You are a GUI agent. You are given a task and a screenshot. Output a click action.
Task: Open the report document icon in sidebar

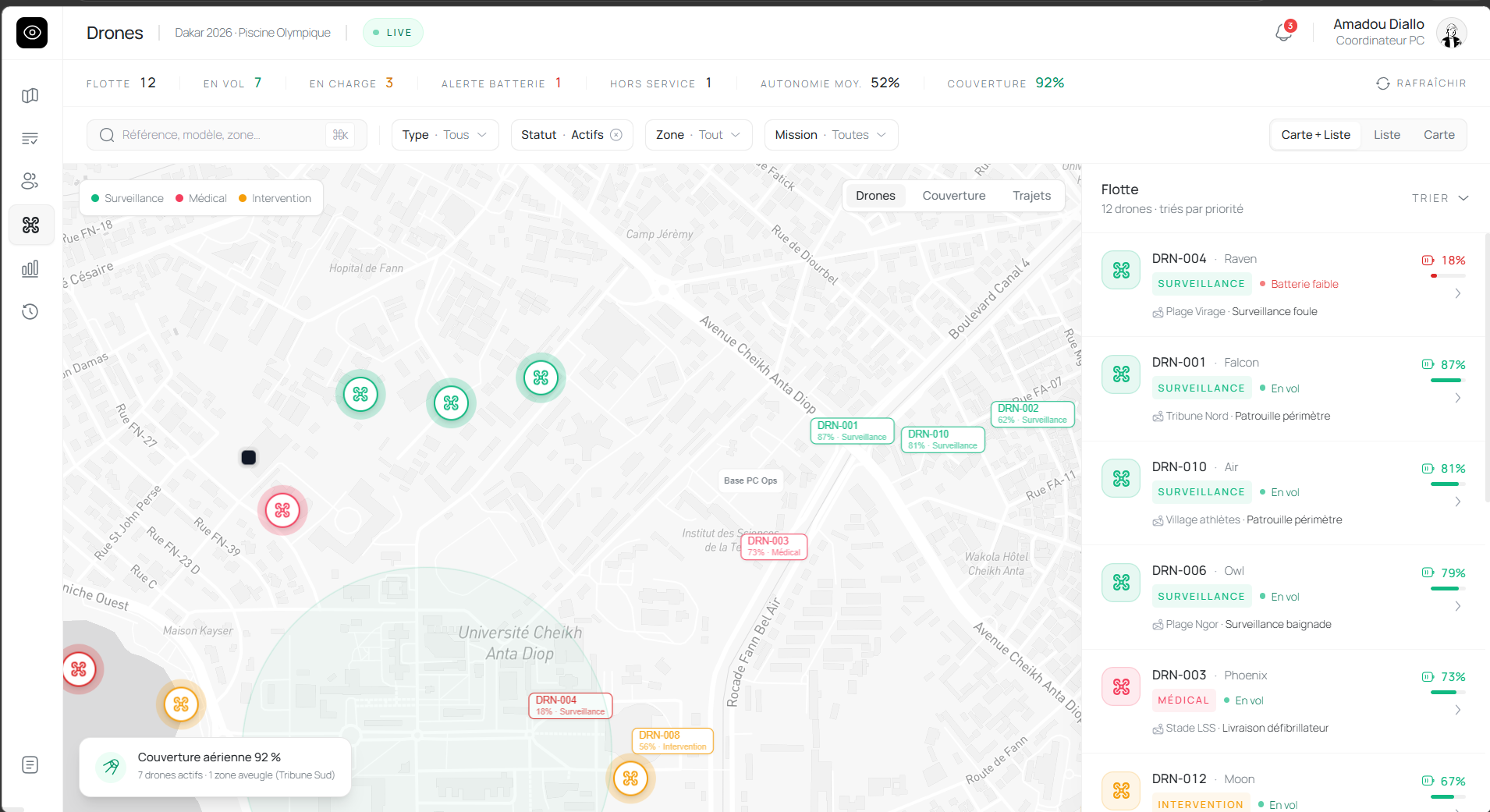click(x=30, y=765)
